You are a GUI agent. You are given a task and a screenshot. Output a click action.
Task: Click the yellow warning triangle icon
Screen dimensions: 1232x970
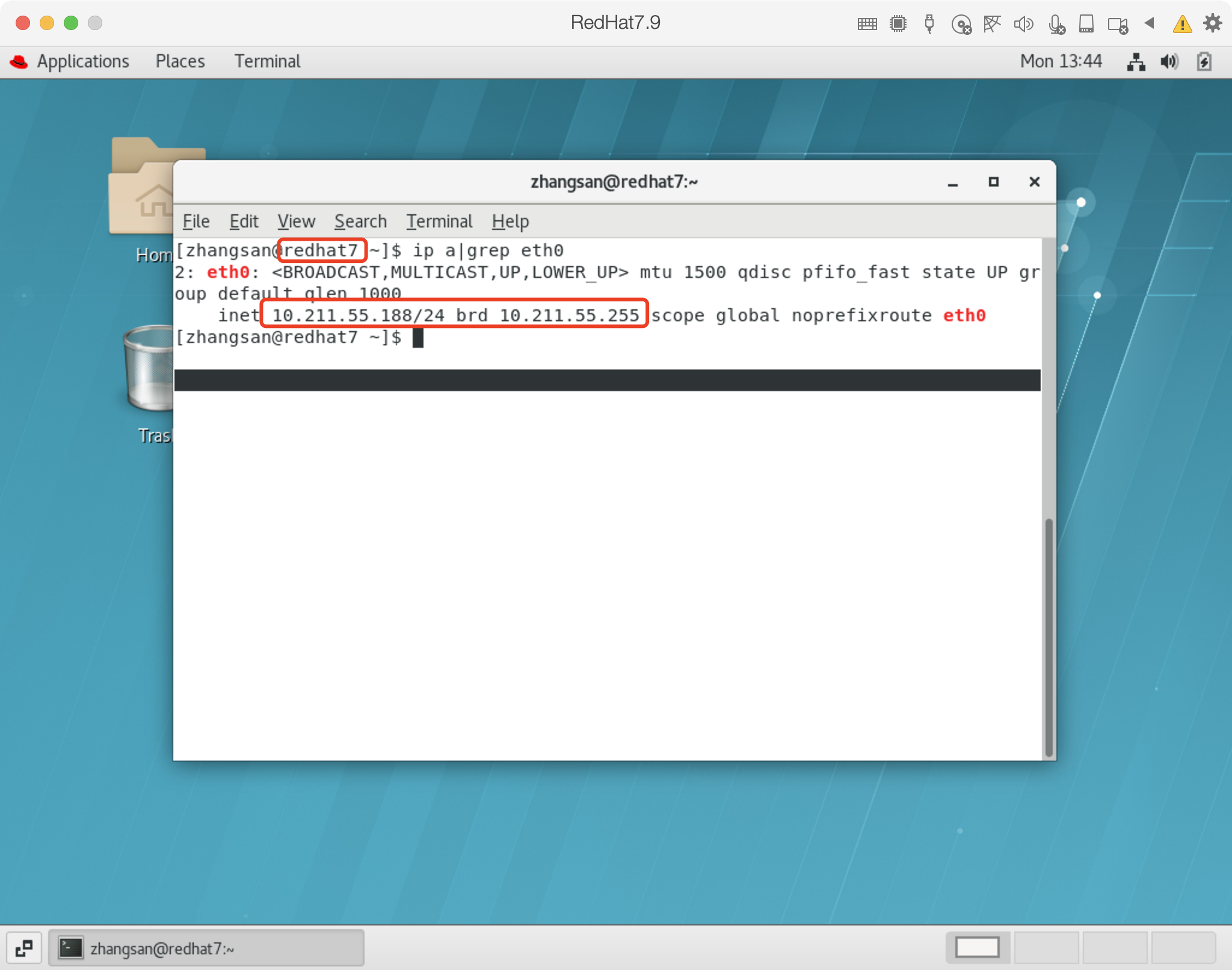pos(1182,24)
